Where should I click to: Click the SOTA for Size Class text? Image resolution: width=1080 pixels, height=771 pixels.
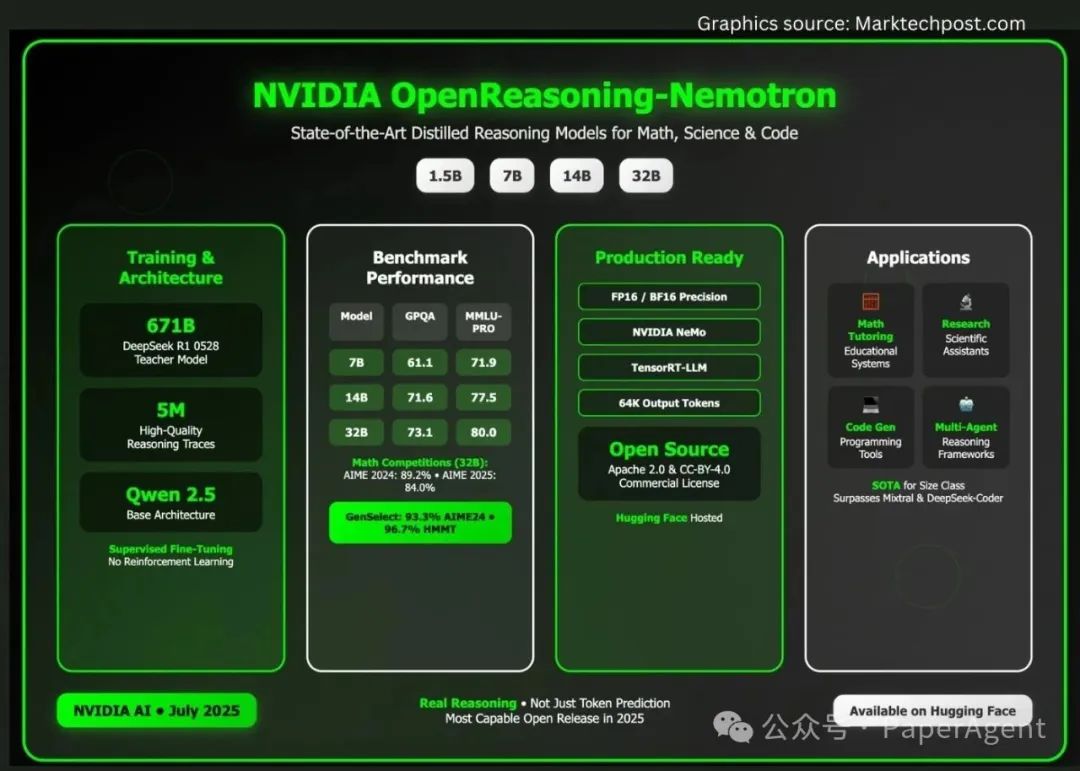pyautogui.click(x=918, y=485)
